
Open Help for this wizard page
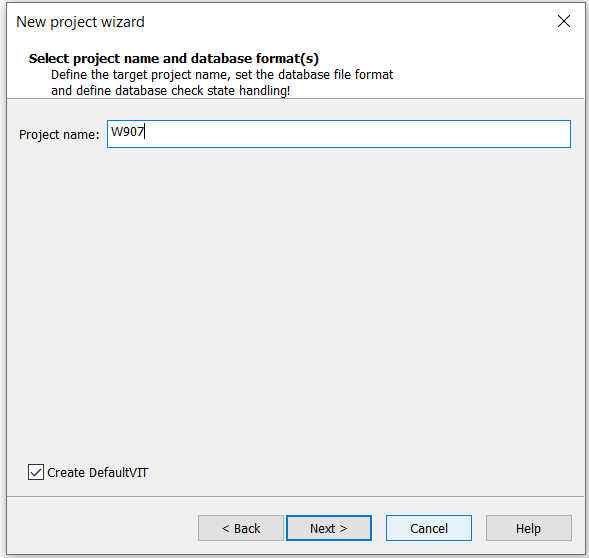point(529,528)
